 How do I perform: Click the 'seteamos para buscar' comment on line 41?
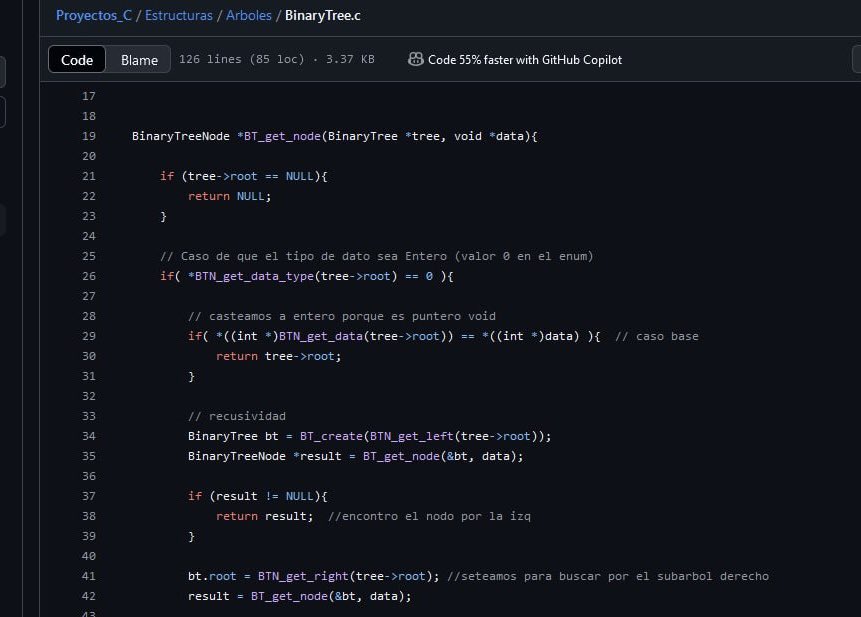(608, 576)
